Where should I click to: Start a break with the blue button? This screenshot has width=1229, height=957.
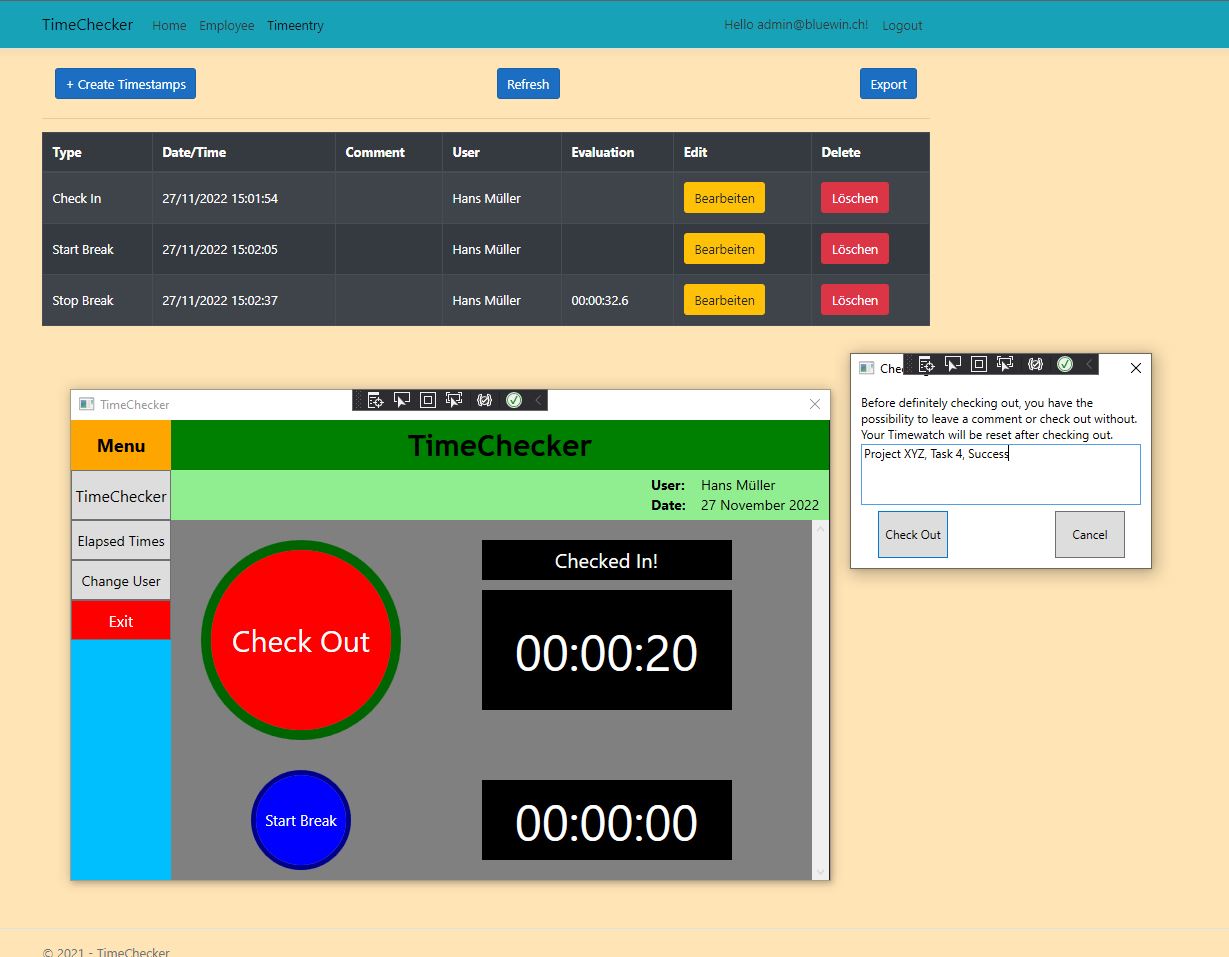tap(300, 820)
